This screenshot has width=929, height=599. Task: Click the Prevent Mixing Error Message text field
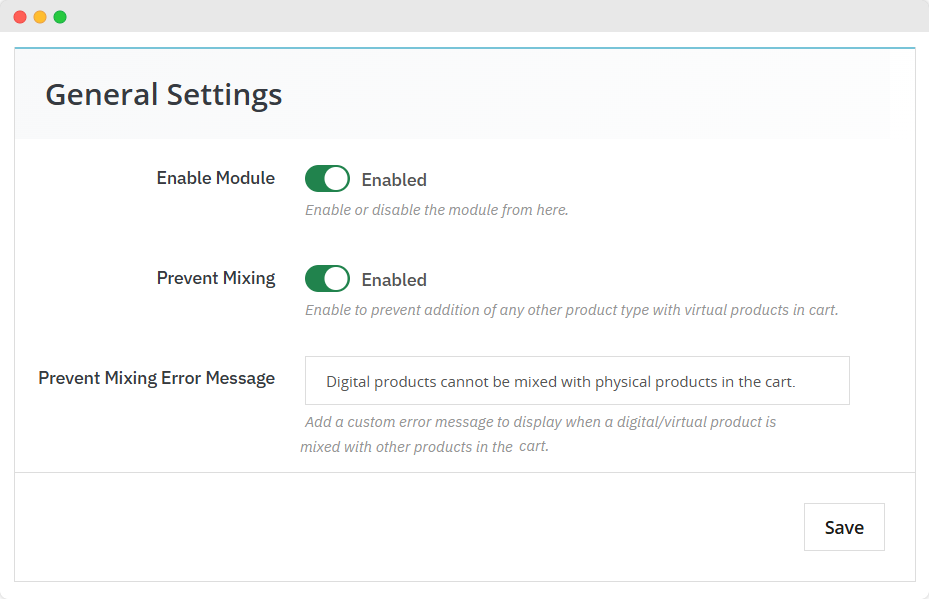tap(577, 381)
